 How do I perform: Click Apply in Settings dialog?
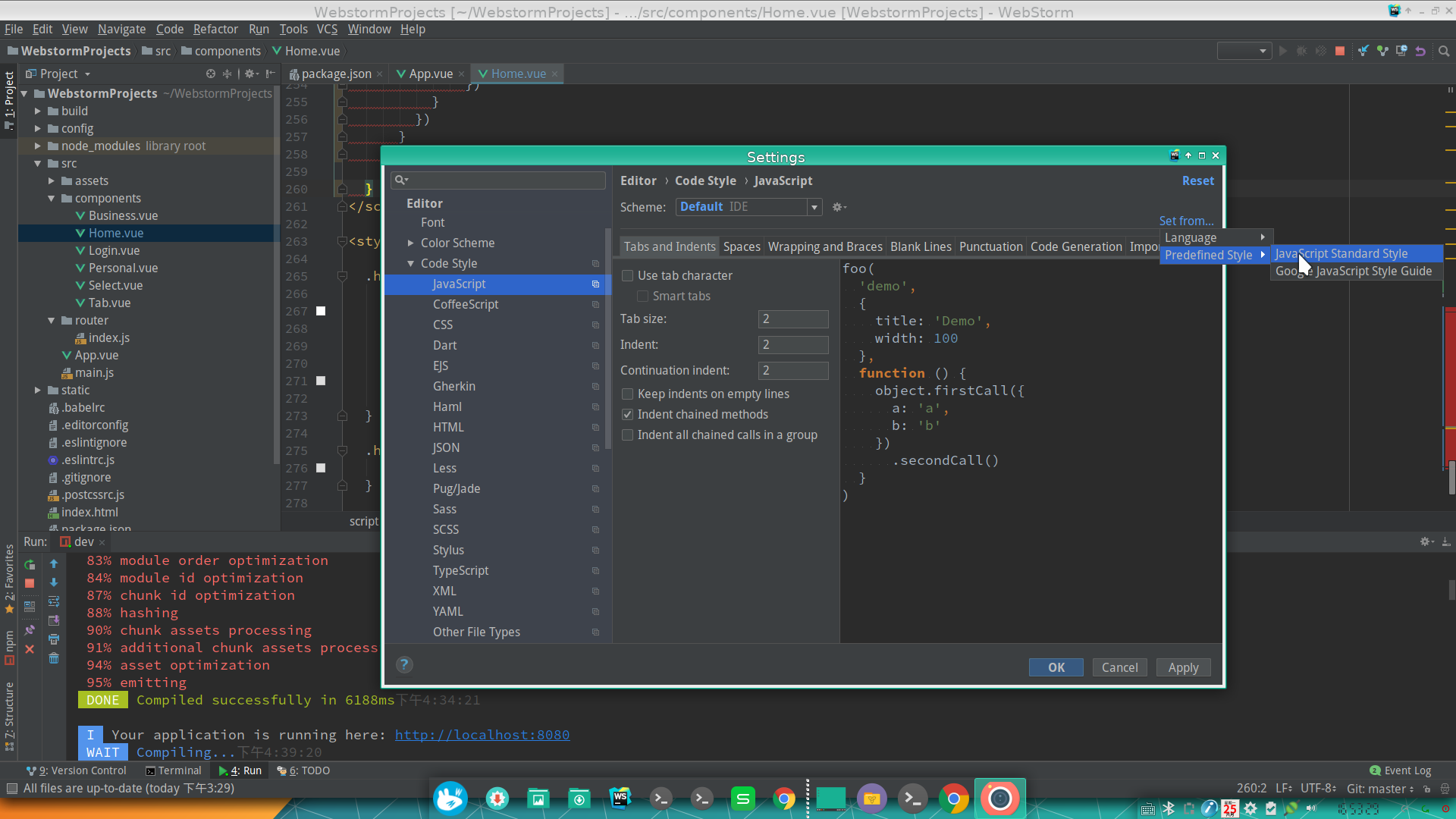pyautogui.click(x=1183, y=668)
